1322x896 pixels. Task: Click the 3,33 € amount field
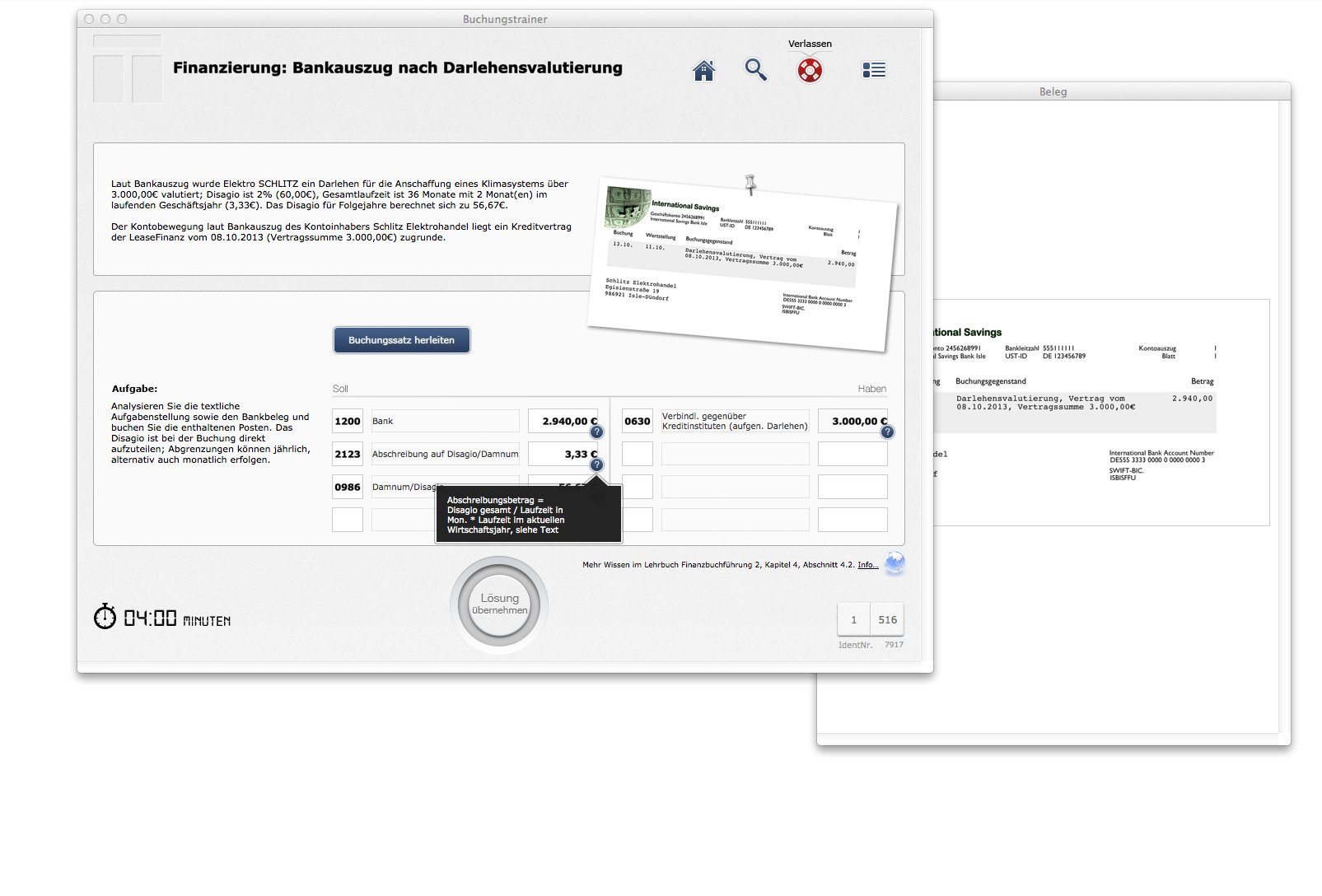point(563,454)
